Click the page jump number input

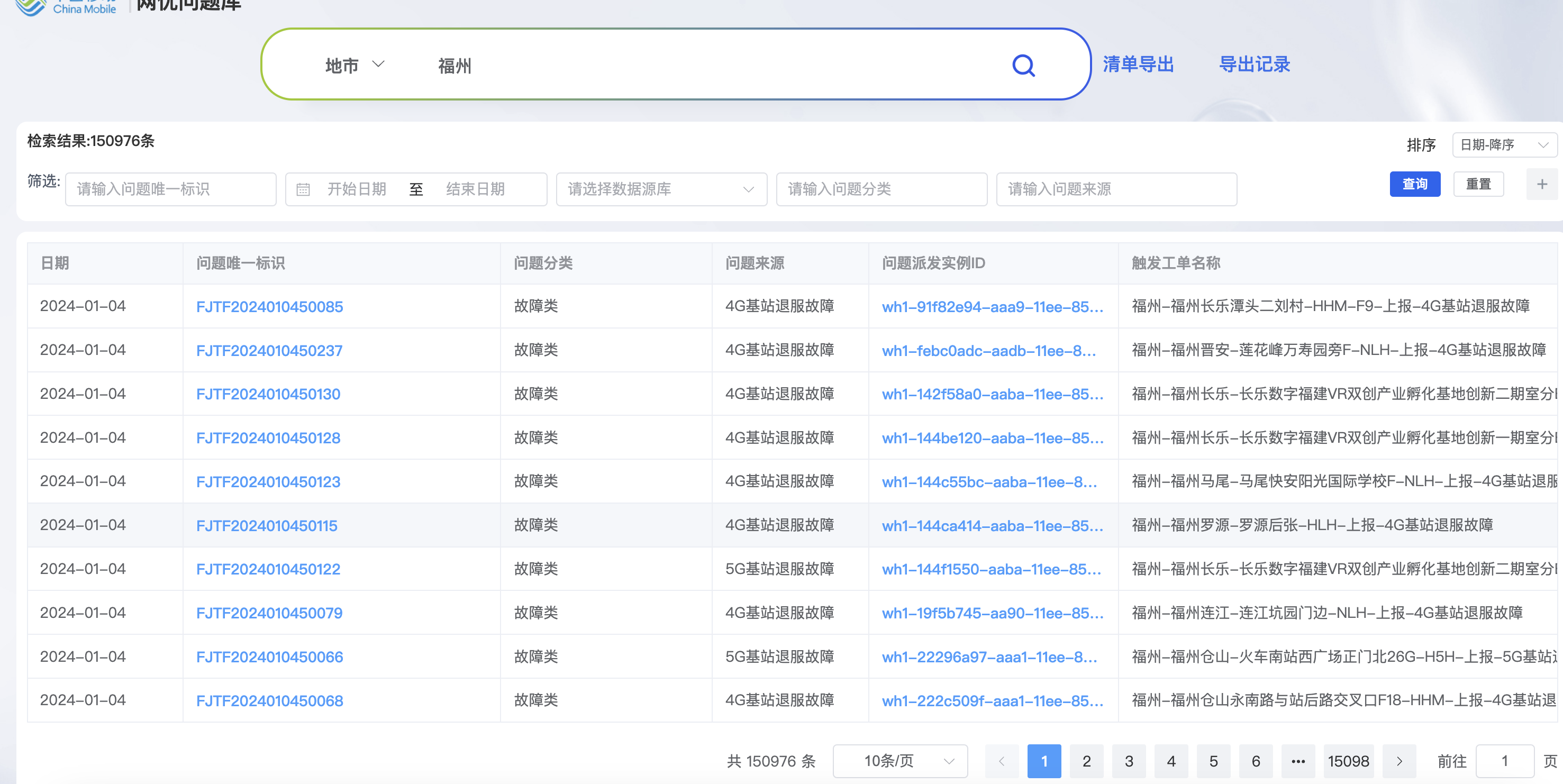coord(1505,761)
